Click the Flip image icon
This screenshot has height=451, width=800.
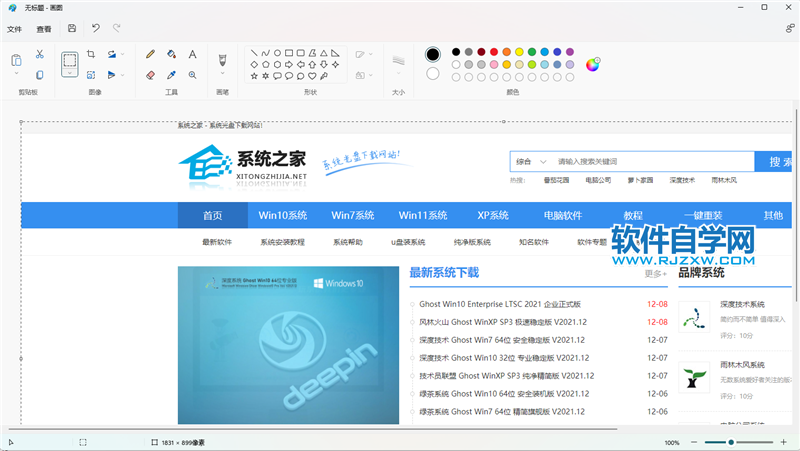pos(112,75)
